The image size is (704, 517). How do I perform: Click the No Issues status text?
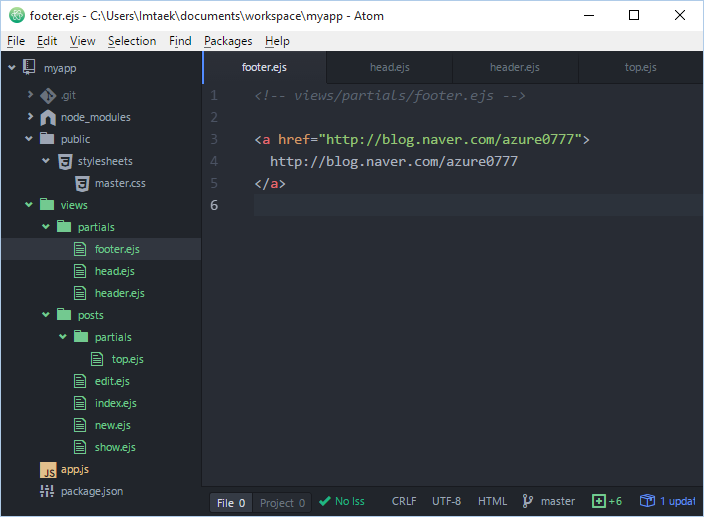tap(350, 501)
